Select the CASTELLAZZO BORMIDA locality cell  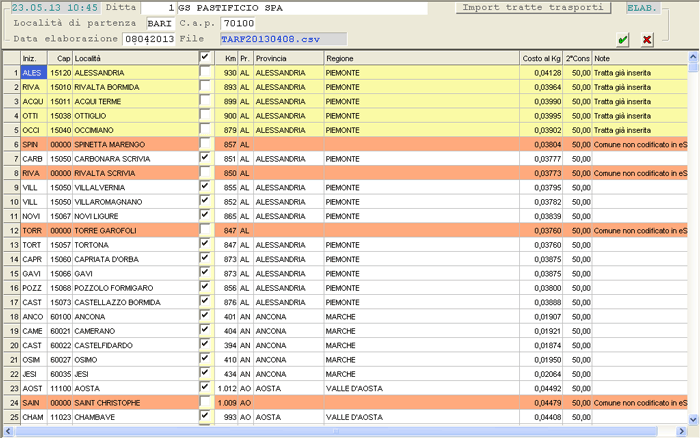click(x=135, y=302)
